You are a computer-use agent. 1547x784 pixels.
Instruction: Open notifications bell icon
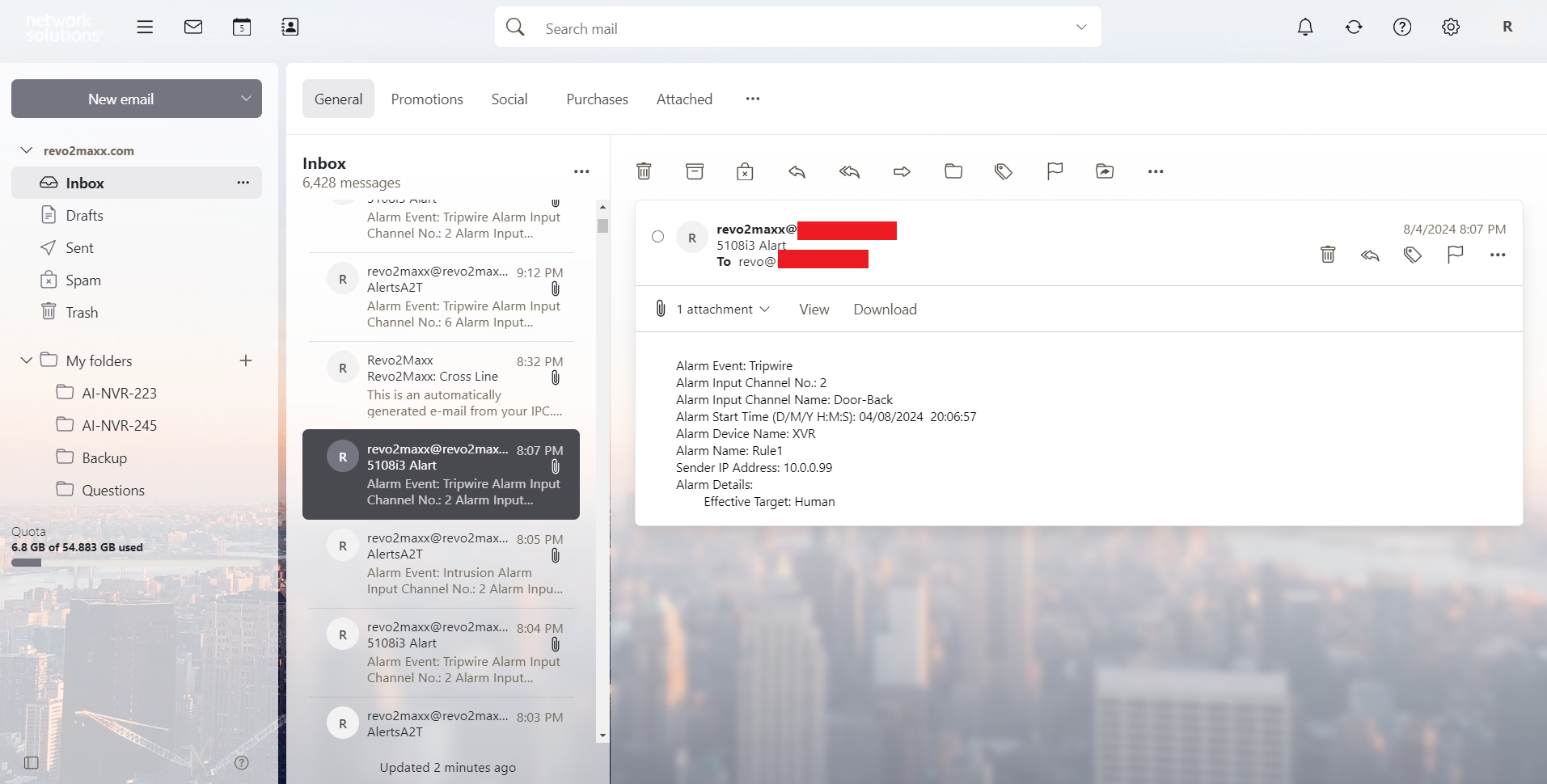point(1305,27)
